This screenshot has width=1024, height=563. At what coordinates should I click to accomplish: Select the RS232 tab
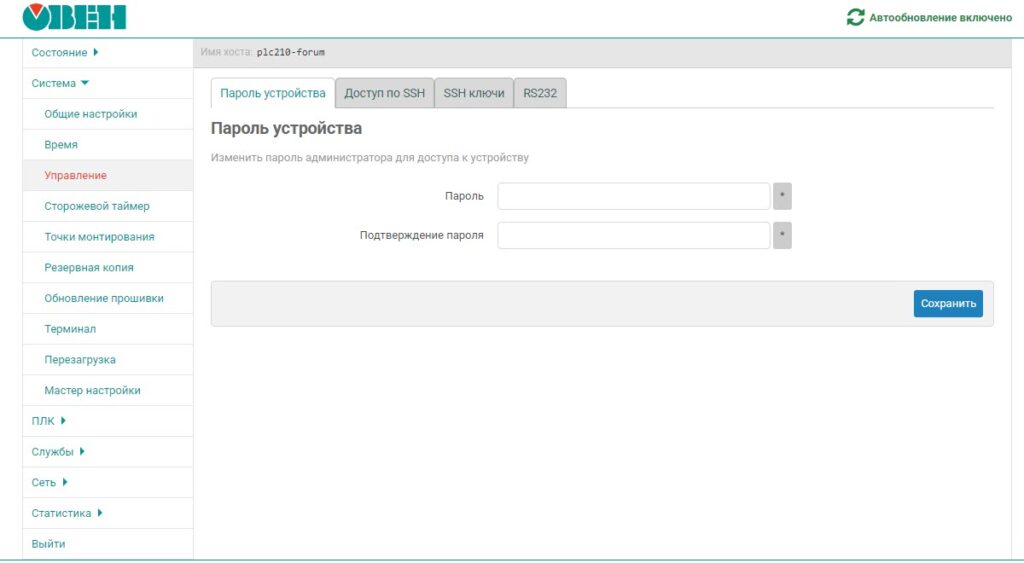(540, 93)
